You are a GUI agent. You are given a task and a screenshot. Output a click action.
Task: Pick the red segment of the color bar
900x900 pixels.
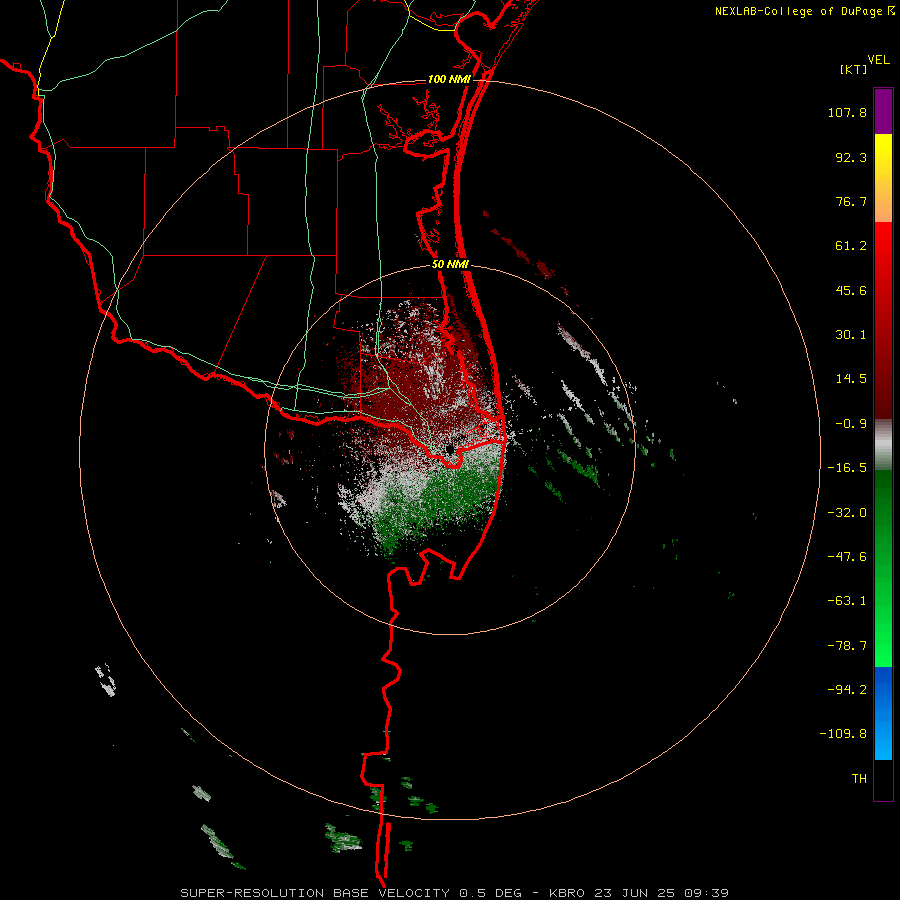point(883,320)
